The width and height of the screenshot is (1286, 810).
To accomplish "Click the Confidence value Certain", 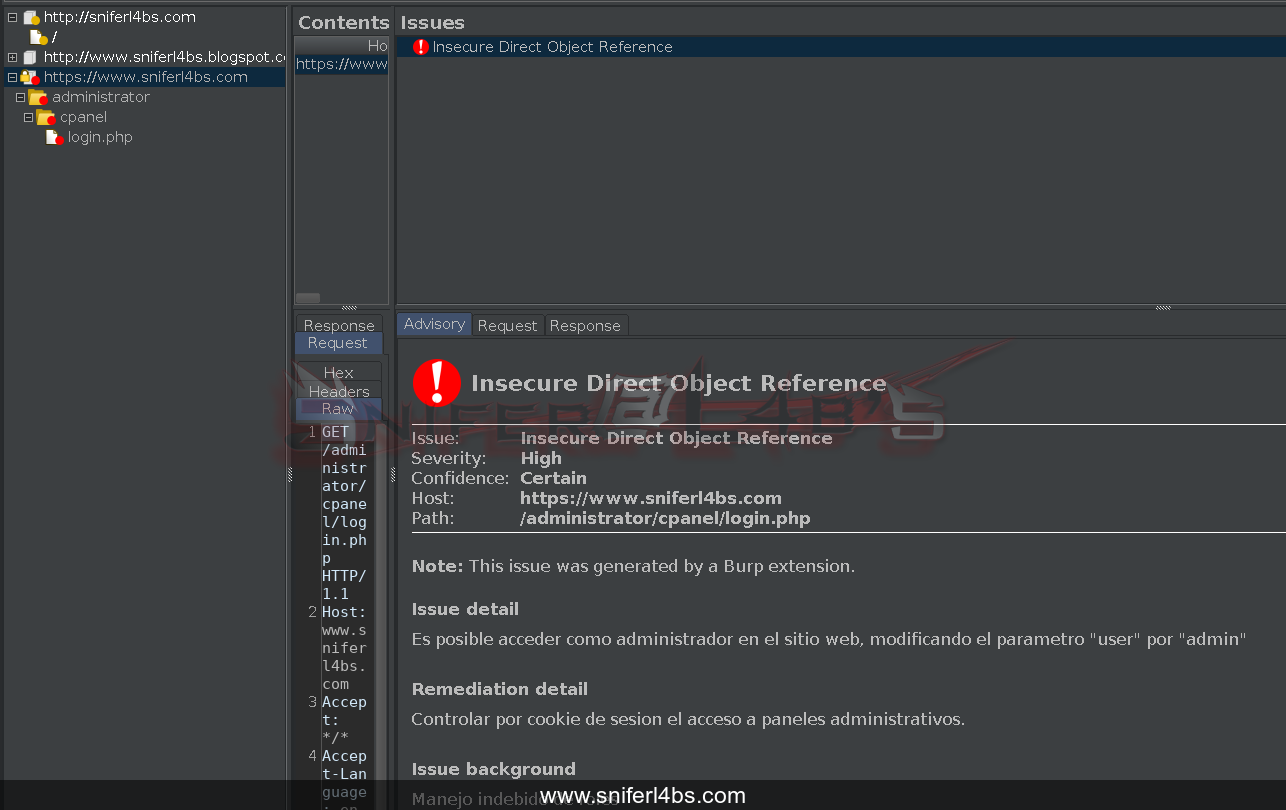I will pos(553,478).
